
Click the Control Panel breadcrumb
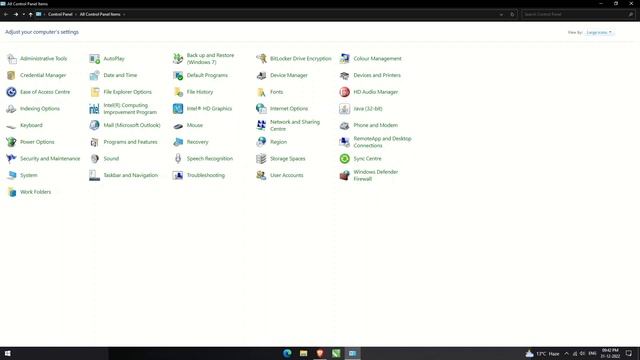[60, 14]
